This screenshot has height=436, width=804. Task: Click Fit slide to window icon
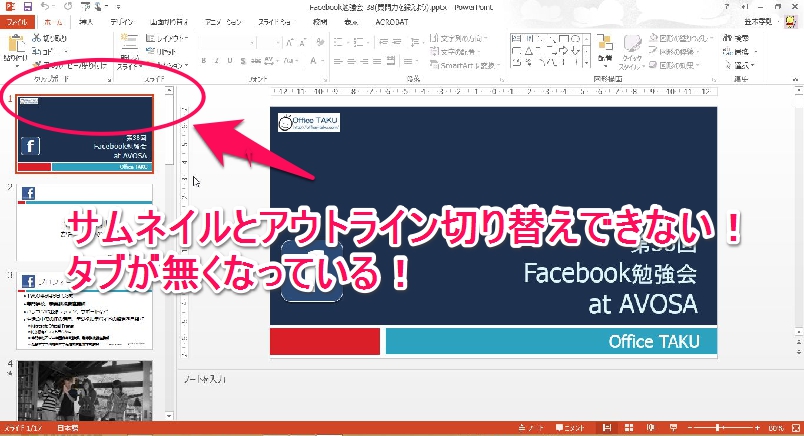click(794, 428)
